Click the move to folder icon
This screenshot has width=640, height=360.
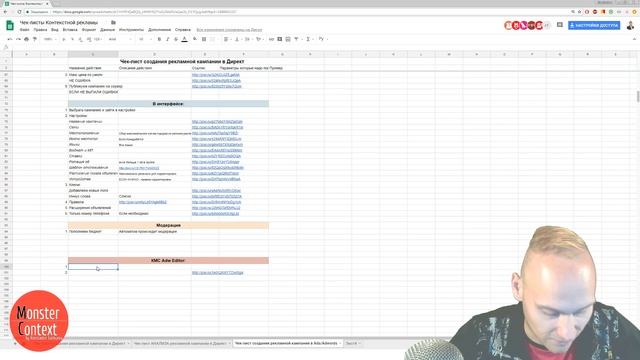tap(113, 22)
